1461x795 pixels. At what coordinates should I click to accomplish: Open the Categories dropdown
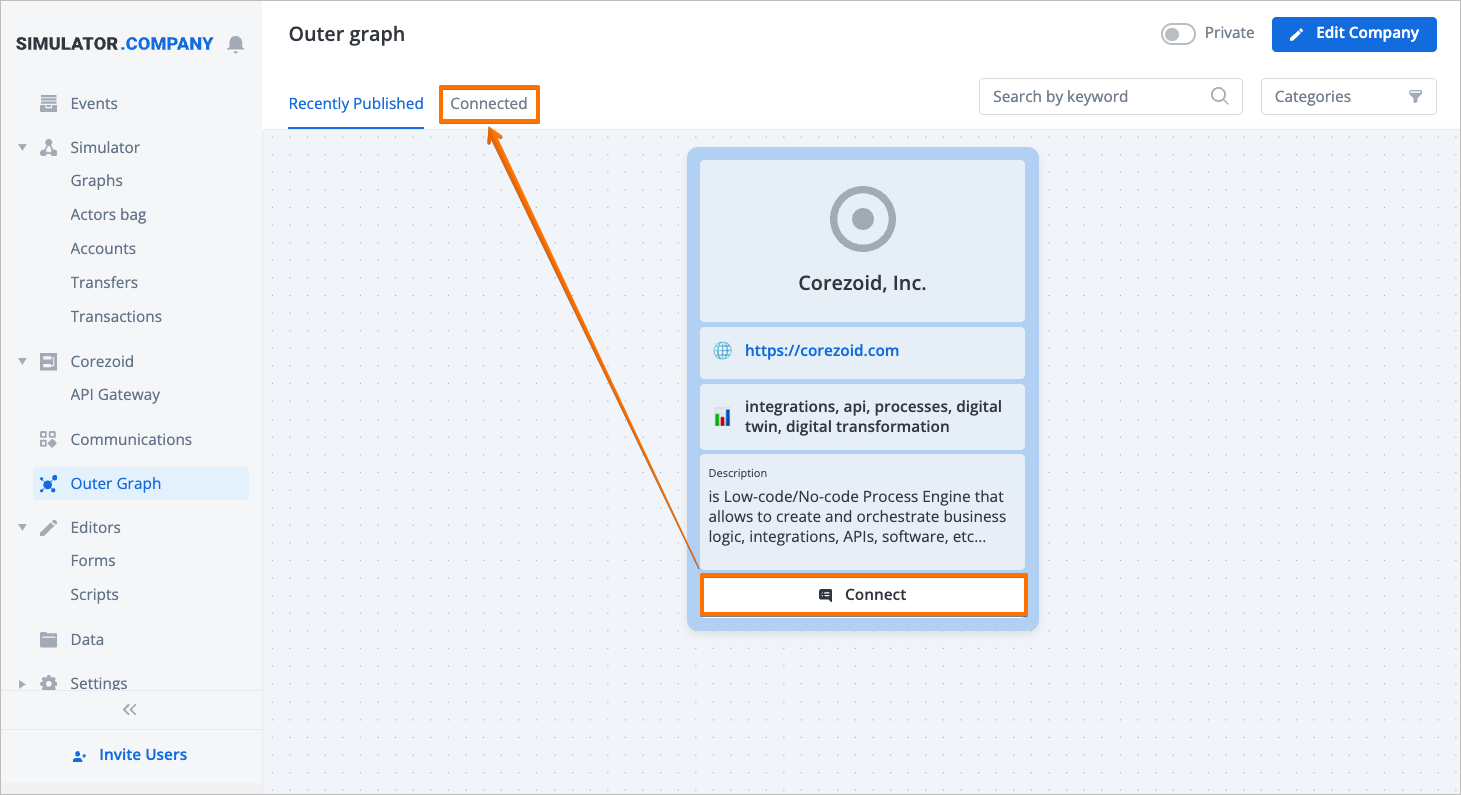tap(1348, 96)
